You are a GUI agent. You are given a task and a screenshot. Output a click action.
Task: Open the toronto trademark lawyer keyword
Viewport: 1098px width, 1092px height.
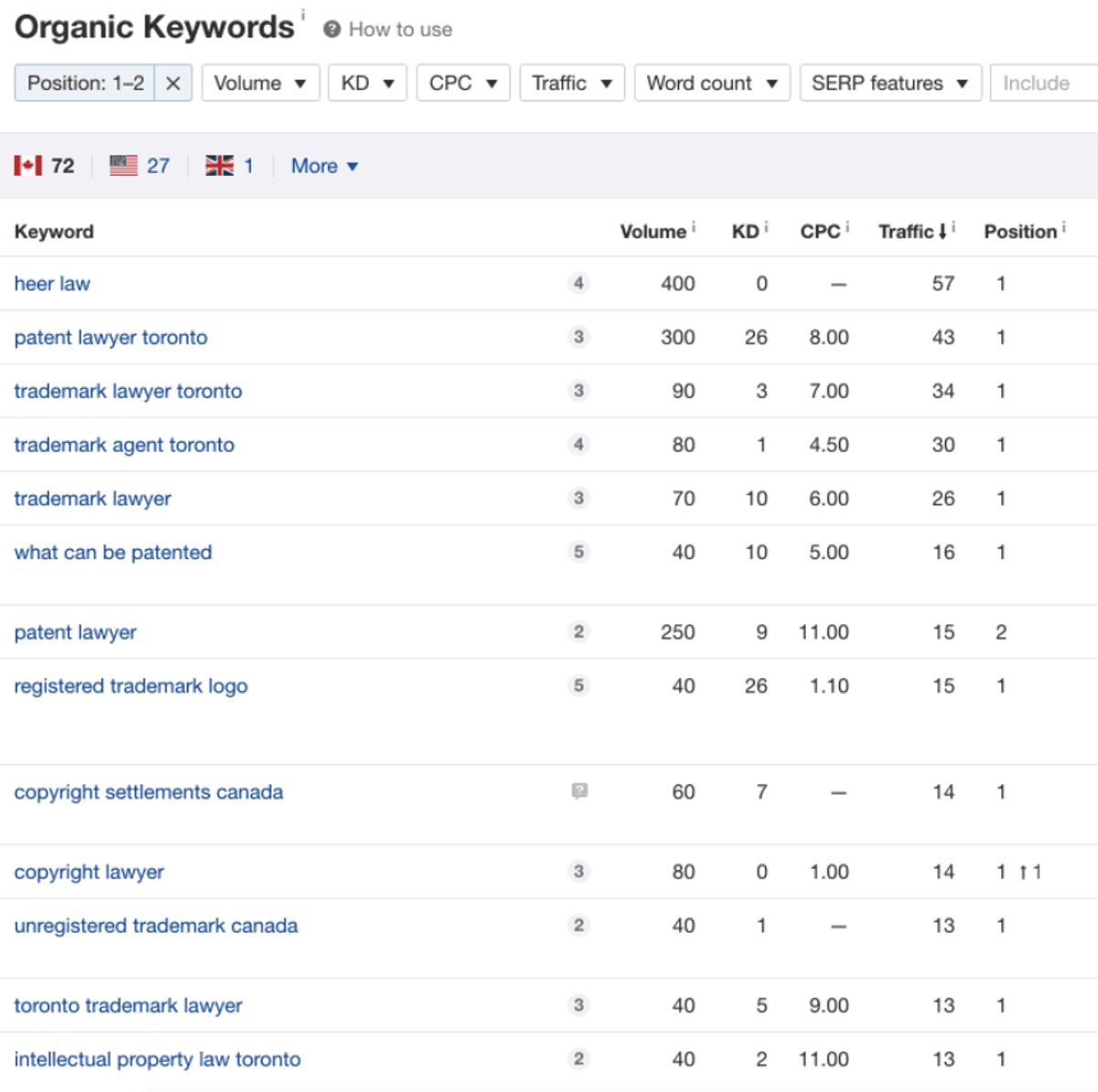coord(128,1006)
